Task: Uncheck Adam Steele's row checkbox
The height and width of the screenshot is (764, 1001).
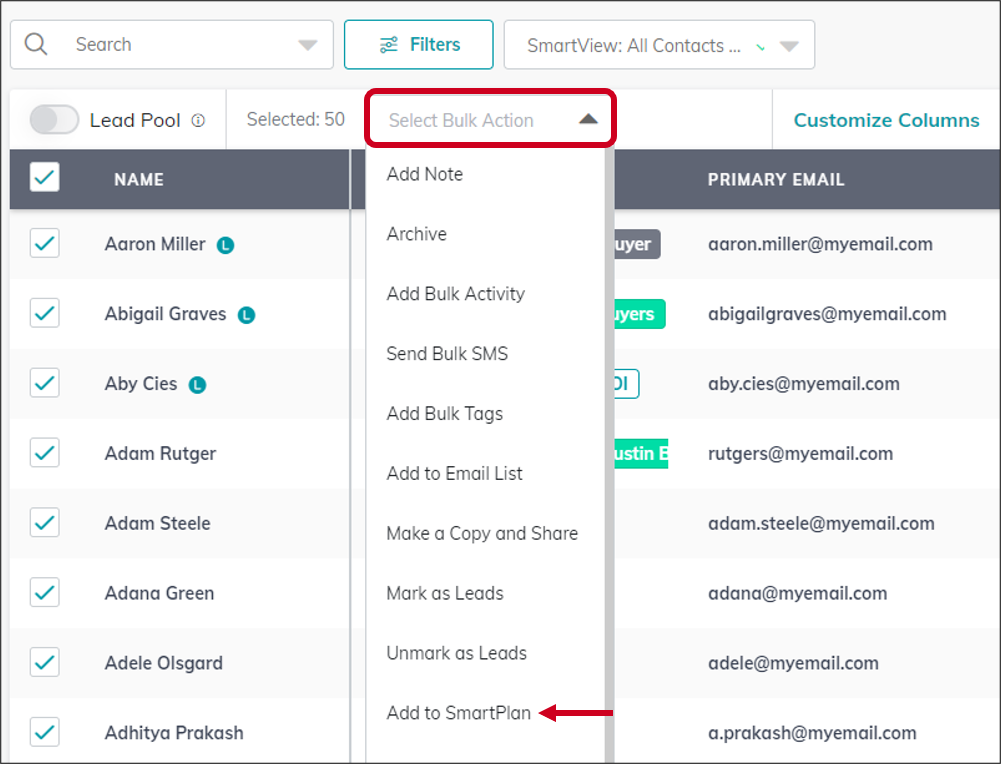Action: coord(45,522)
